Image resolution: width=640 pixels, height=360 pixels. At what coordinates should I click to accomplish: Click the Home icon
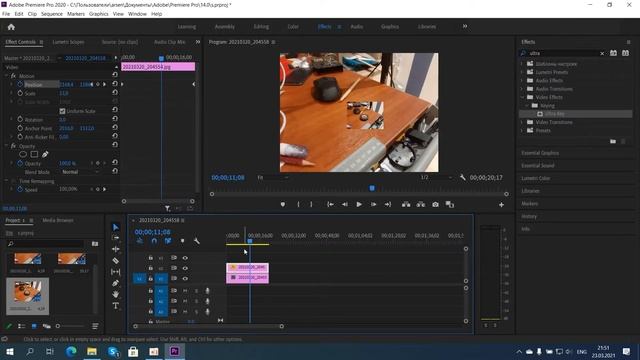tap(11, 27)
